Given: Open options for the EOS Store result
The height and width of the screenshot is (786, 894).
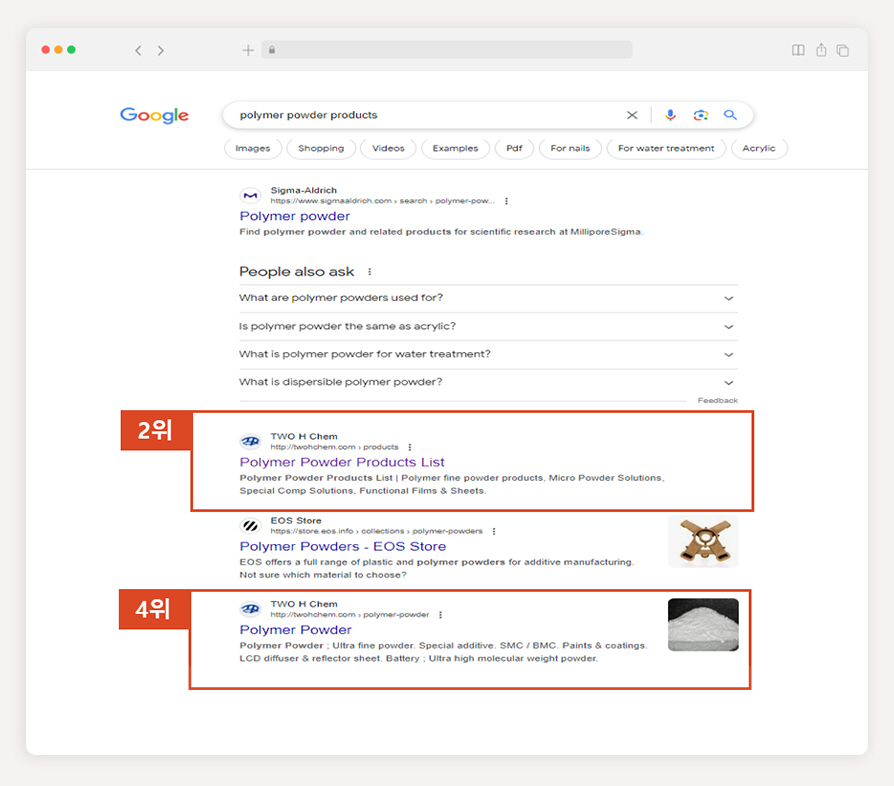Looking at the screenshot, I should [494, 531].
